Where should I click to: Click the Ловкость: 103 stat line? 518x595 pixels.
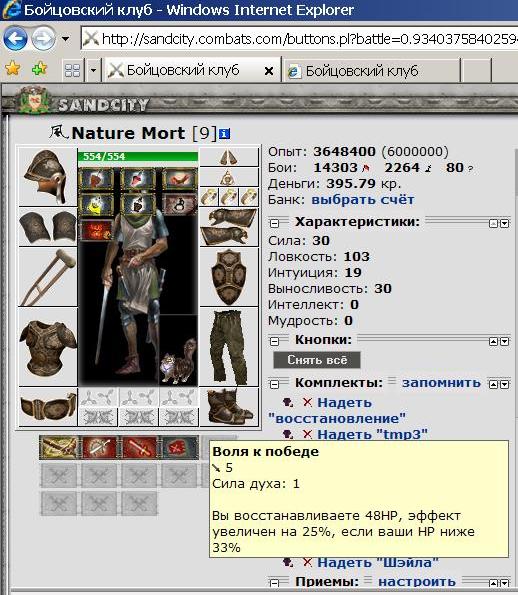(319, 257)
